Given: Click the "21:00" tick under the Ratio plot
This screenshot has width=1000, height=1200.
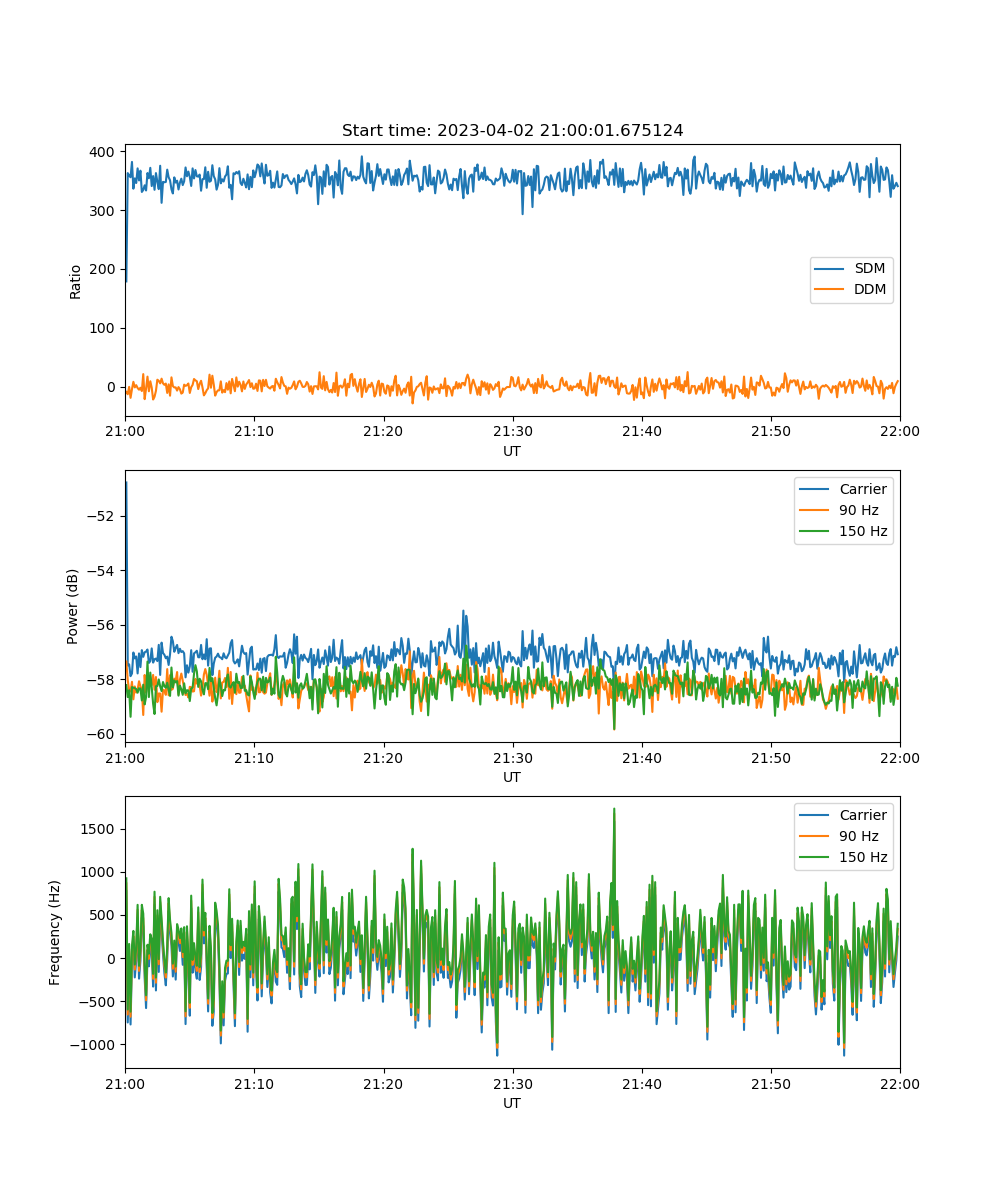Looking at the screenshot, I should (x=125, y=431).
